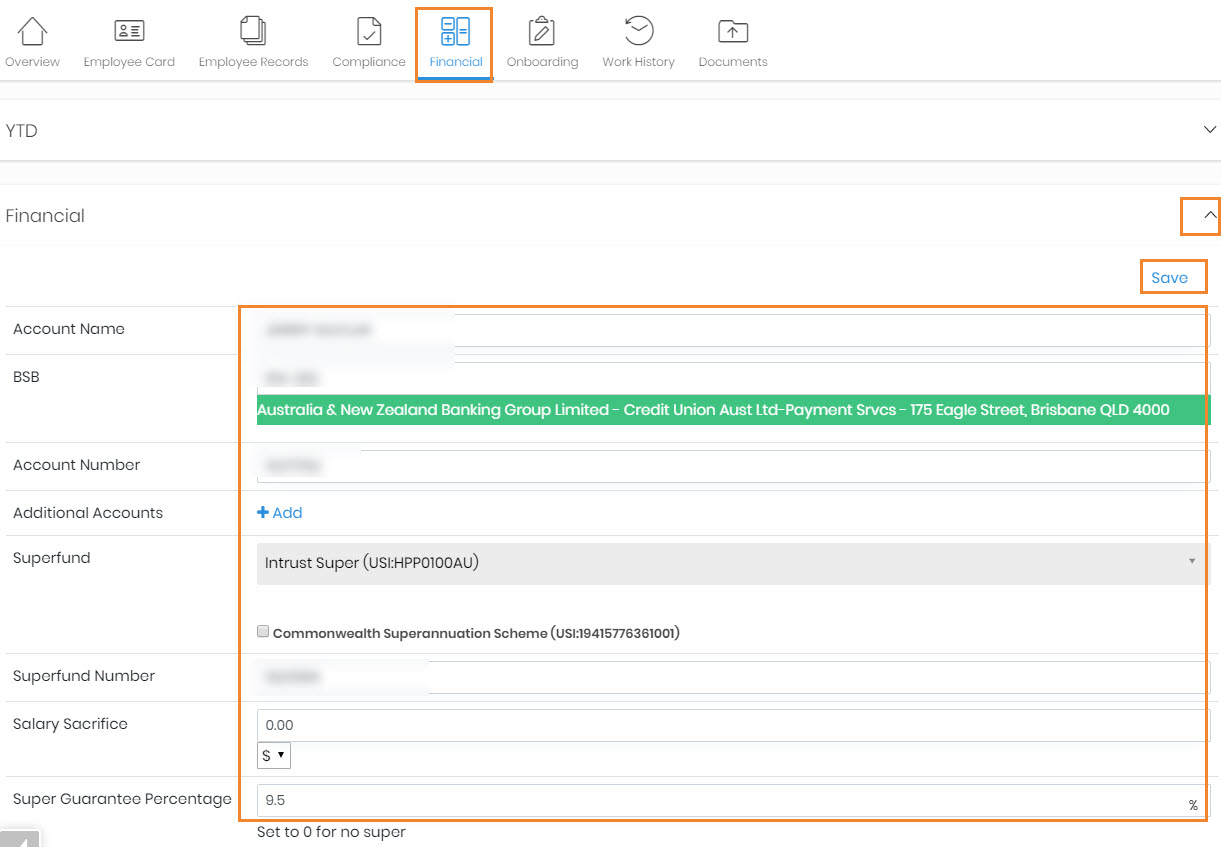Click the Salary Sacrifice amount field

click(x=730, y=725)
